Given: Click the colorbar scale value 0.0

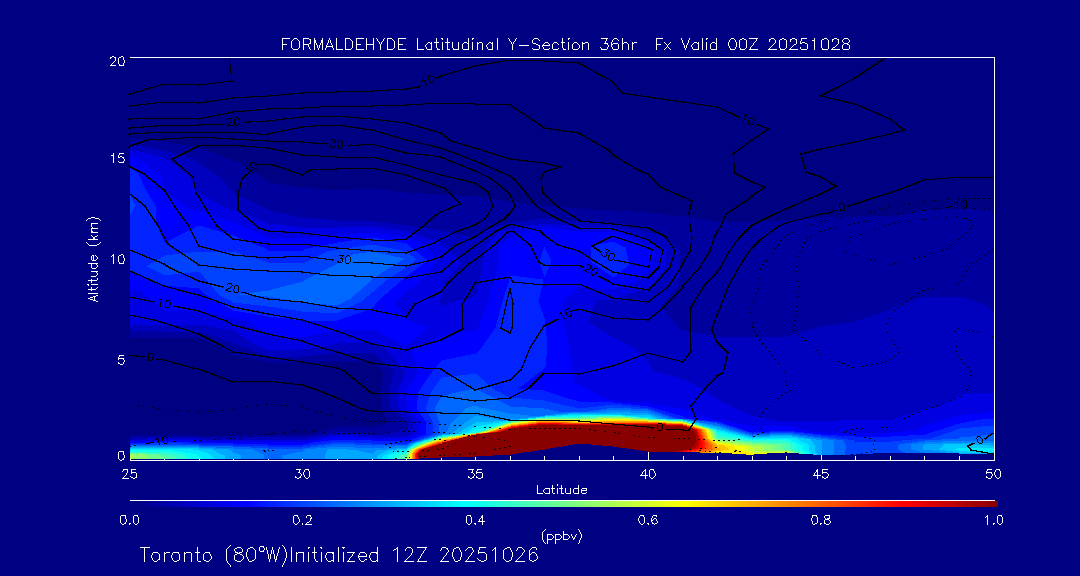Looking at the screenshot, I should click(x=129, y=520).
